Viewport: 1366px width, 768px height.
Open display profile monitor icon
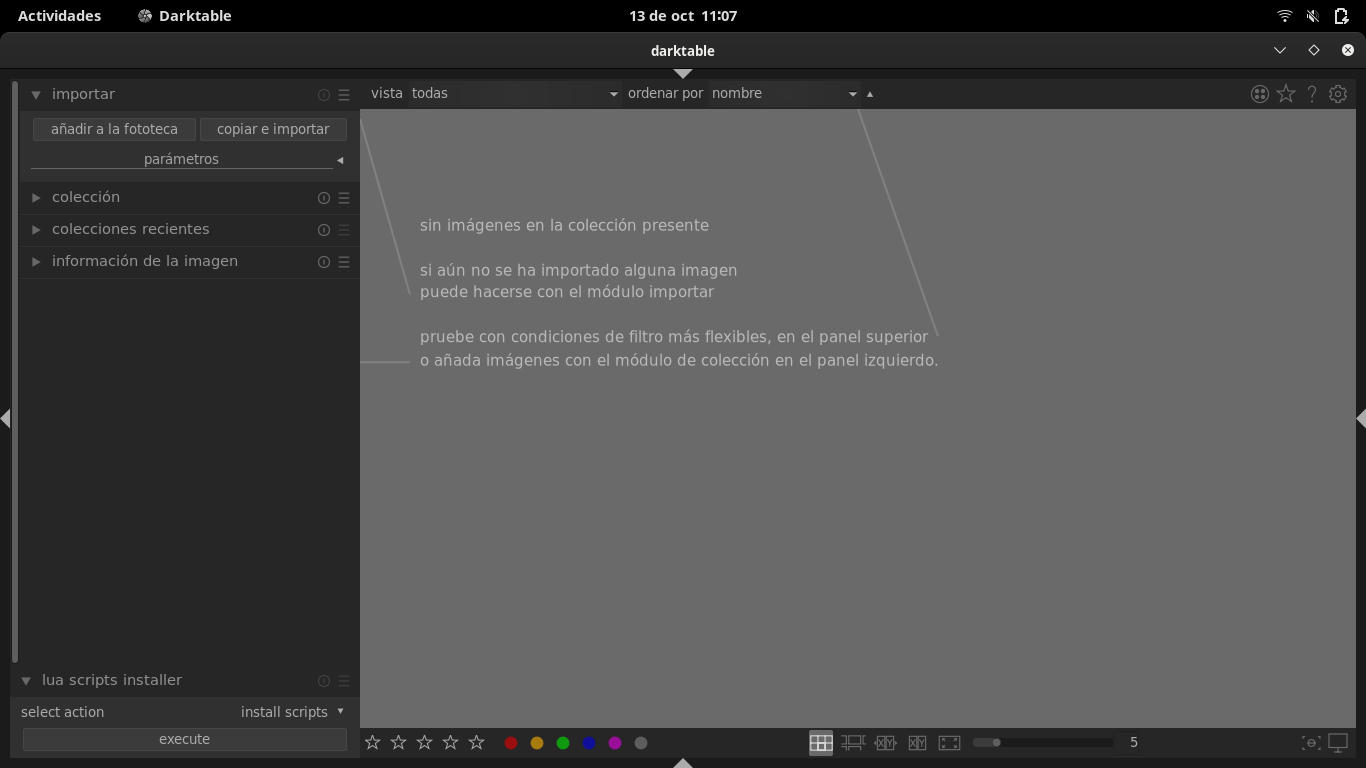pyautogui.click(x=1338, y=742)
